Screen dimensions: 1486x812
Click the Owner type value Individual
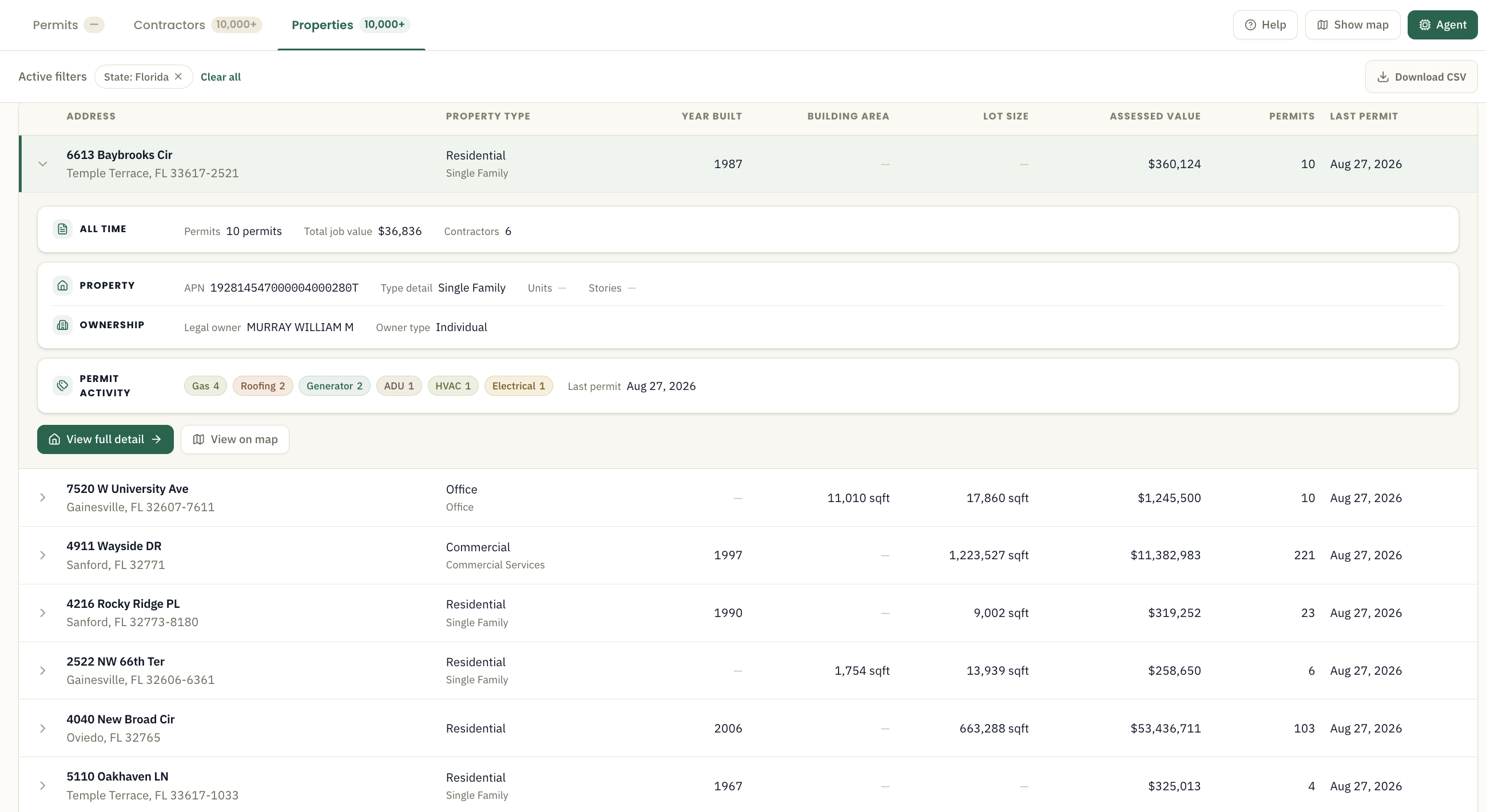point(462,327)
